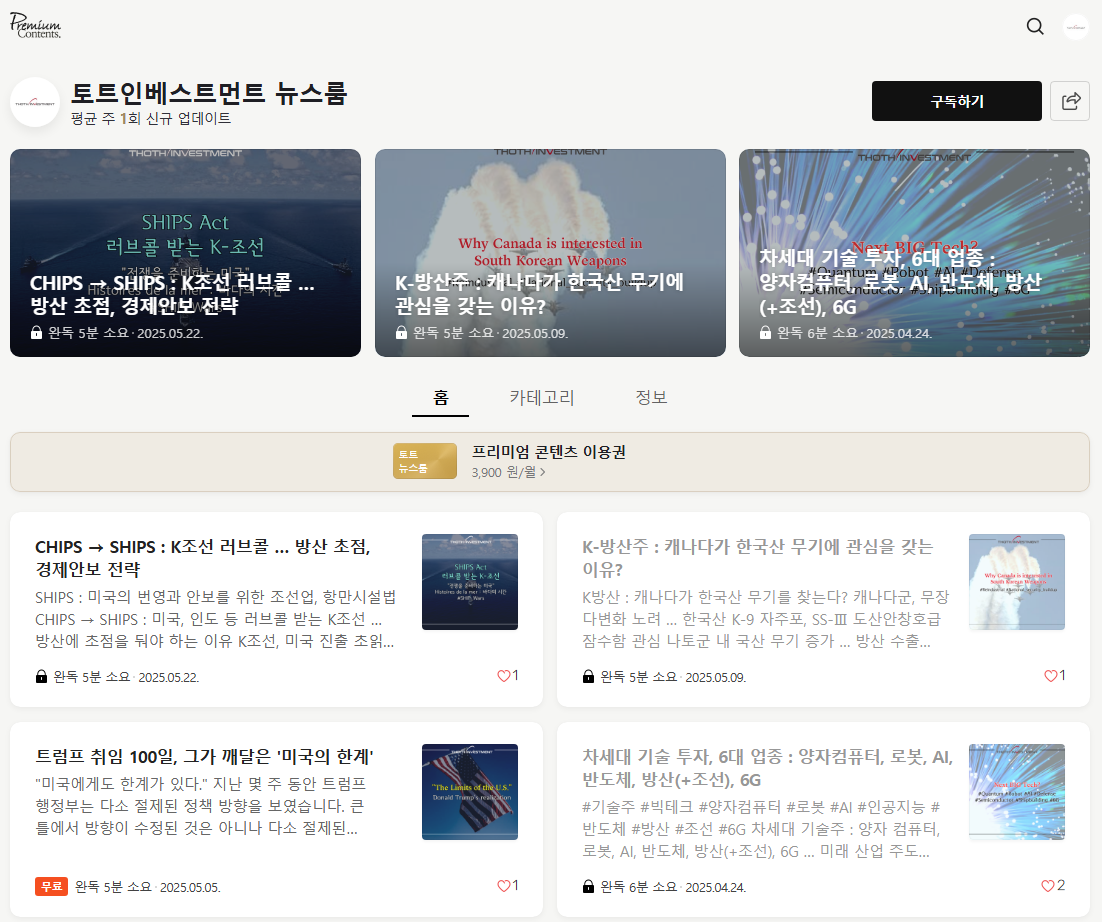Viewport: 1102px width, 922px height.
Task: Click the share icon button
Action: (x=1070, y=101)
